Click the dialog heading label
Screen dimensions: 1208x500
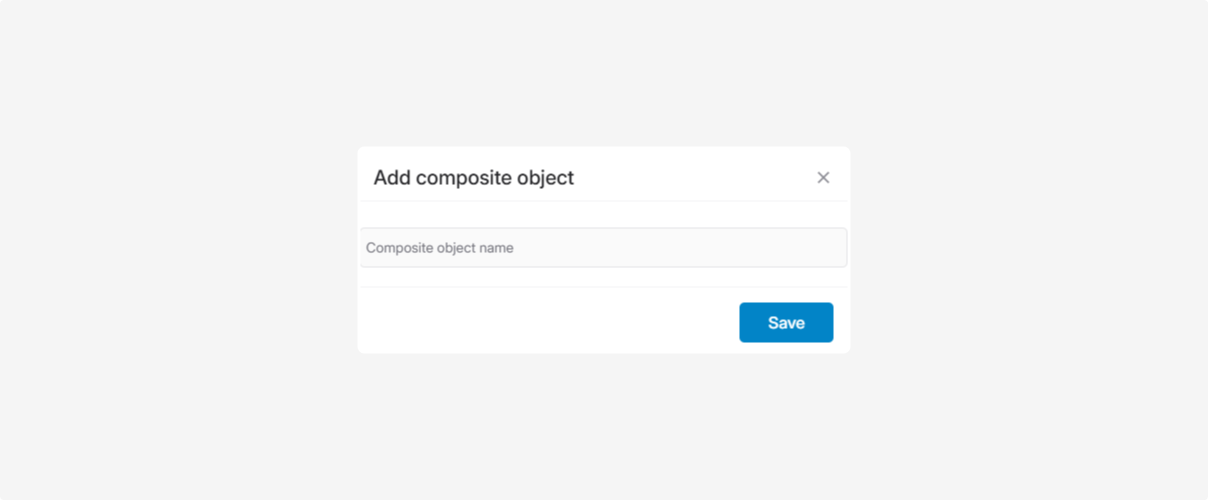[x=473, y=178]
